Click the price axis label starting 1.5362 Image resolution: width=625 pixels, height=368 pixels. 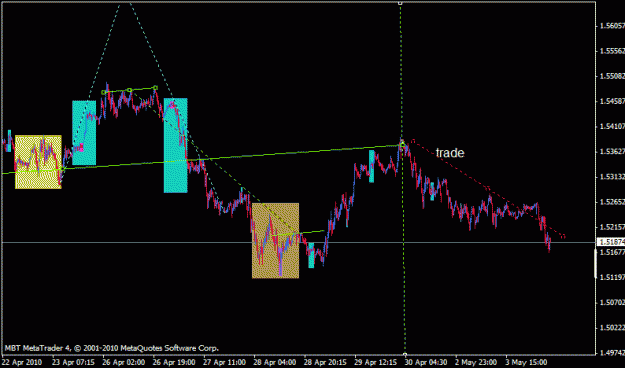[x=612, y=152]
